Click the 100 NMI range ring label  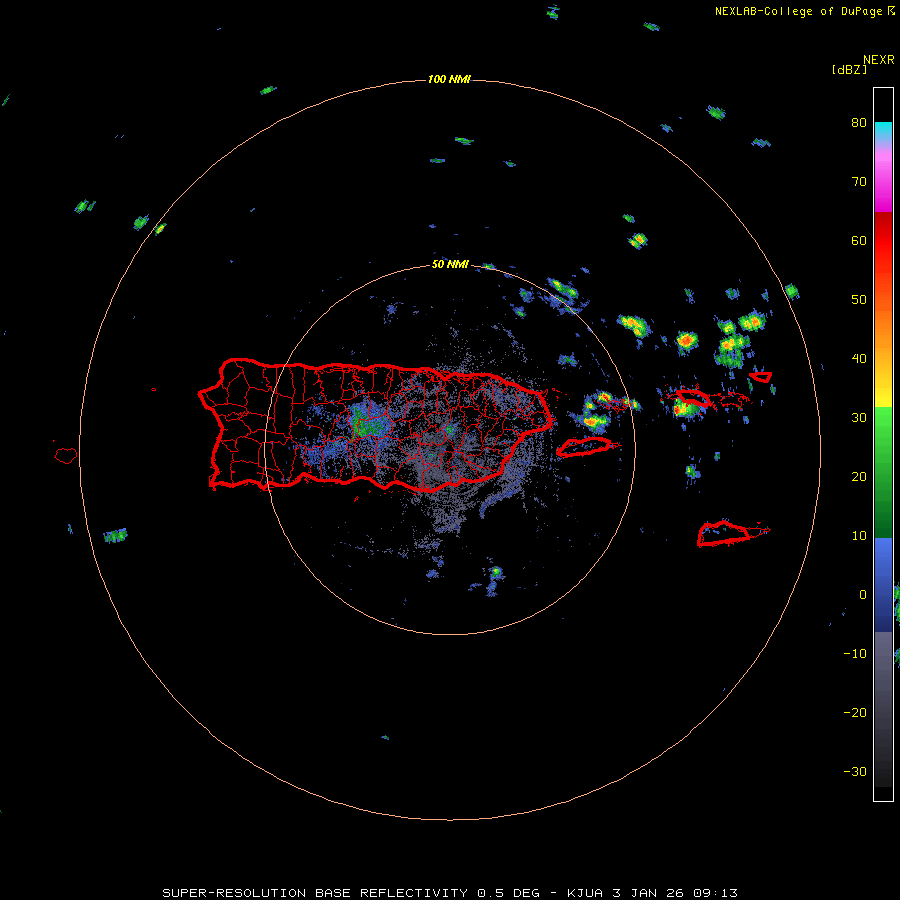click(x=449, y=79)
